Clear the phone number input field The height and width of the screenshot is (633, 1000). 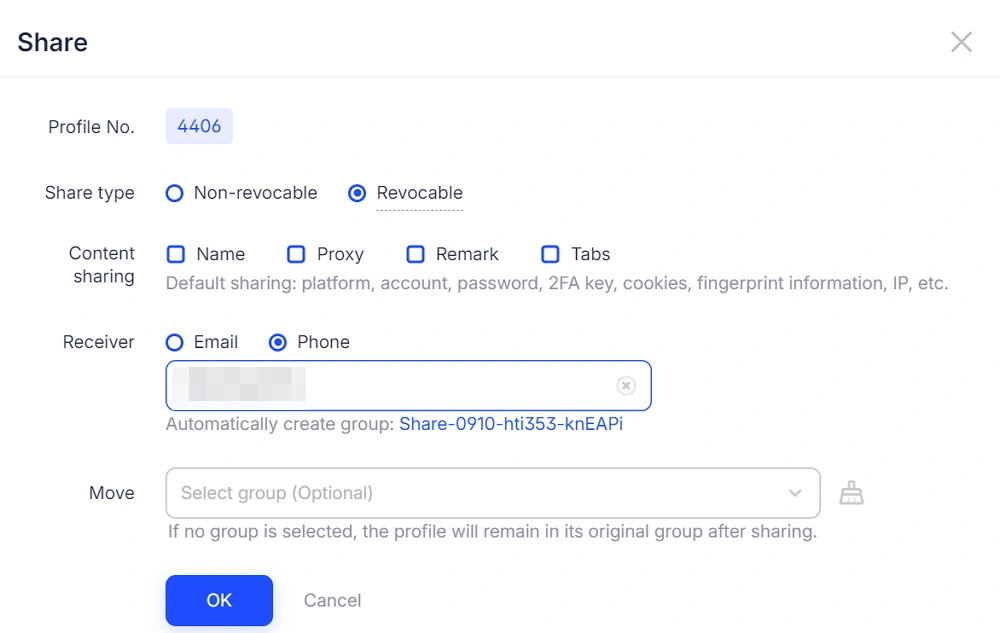pos(626,386)
